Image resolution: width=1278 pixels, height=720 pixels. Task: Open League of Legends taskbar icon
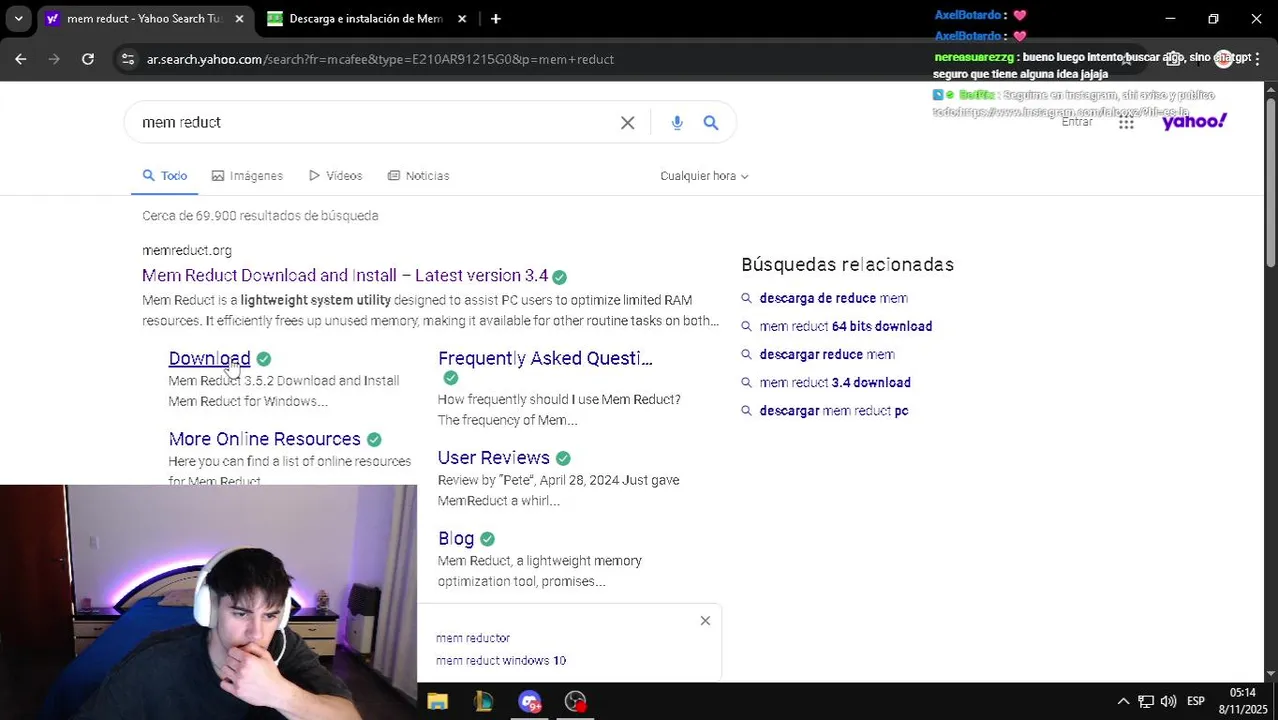tap(483, 701)
